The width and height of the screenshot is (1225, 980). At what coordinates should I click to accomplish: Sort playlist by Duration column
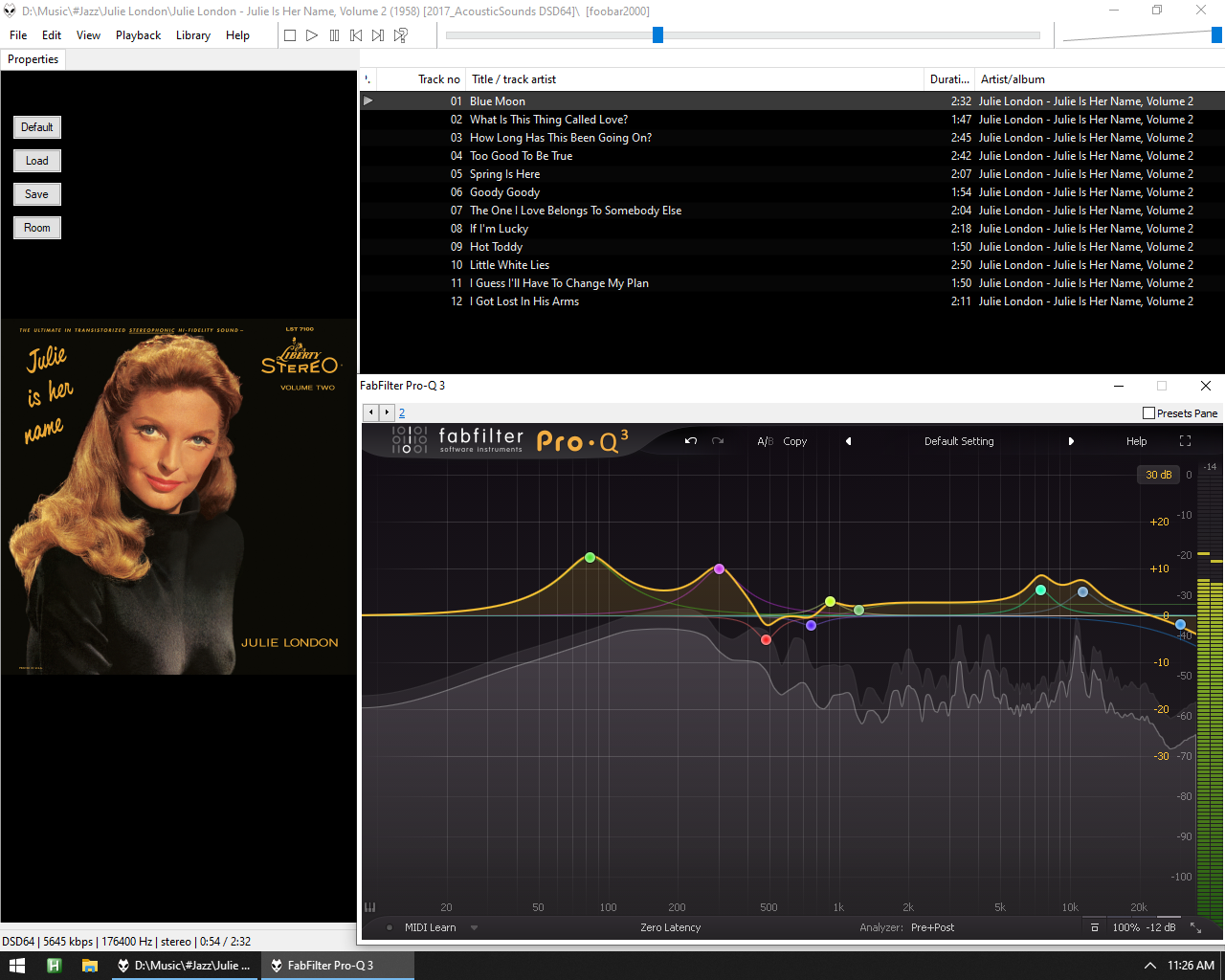pyautogui.click(x=949, y=79)
